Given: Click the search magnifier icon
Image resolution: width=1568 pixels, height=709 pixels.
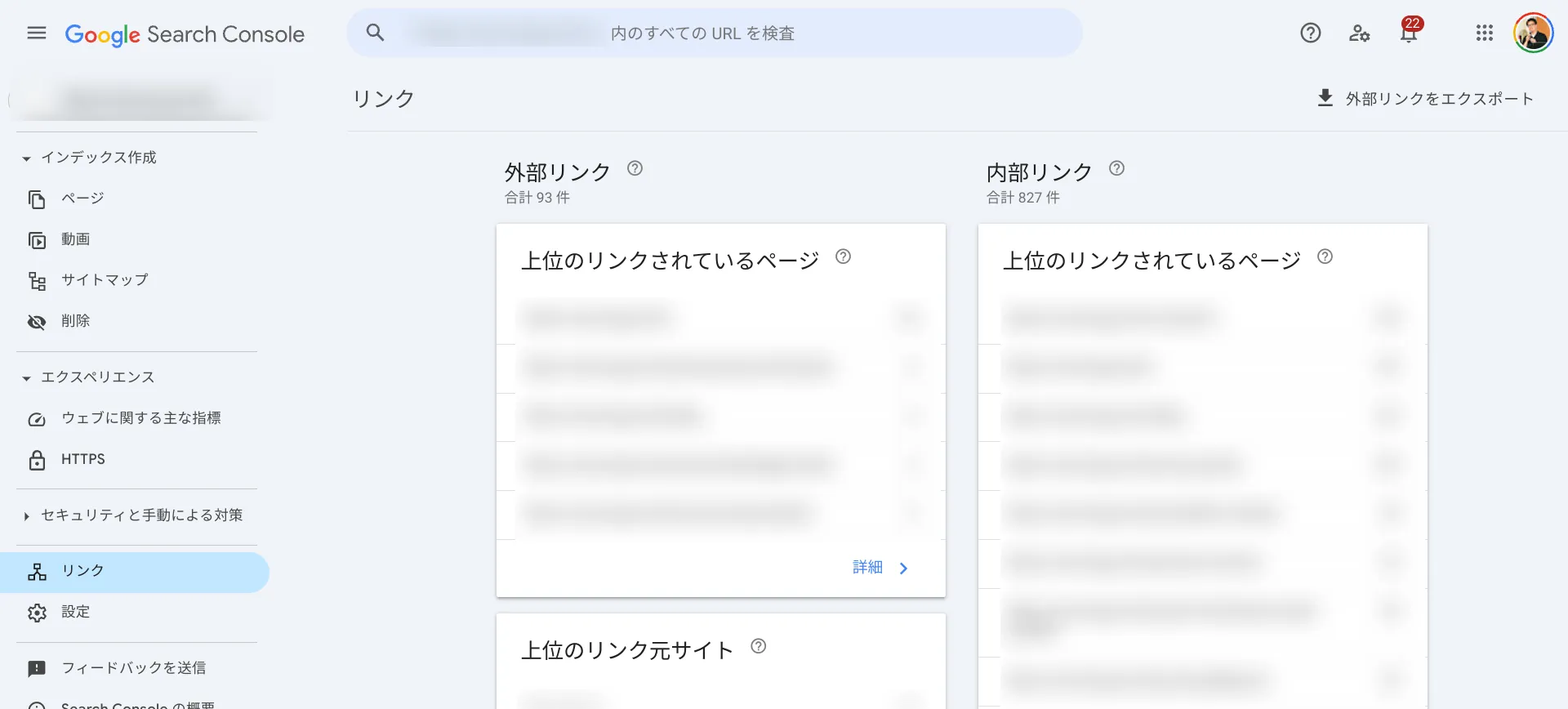Looking at the screenshot, I should click(375, 33).
